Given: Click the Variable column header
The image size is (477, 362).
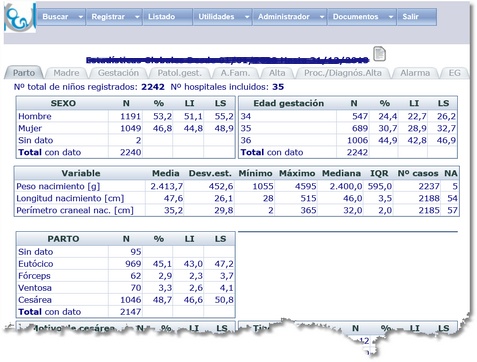Looking at the screenshot, I should pyautogui.click(x=81, y=173).
